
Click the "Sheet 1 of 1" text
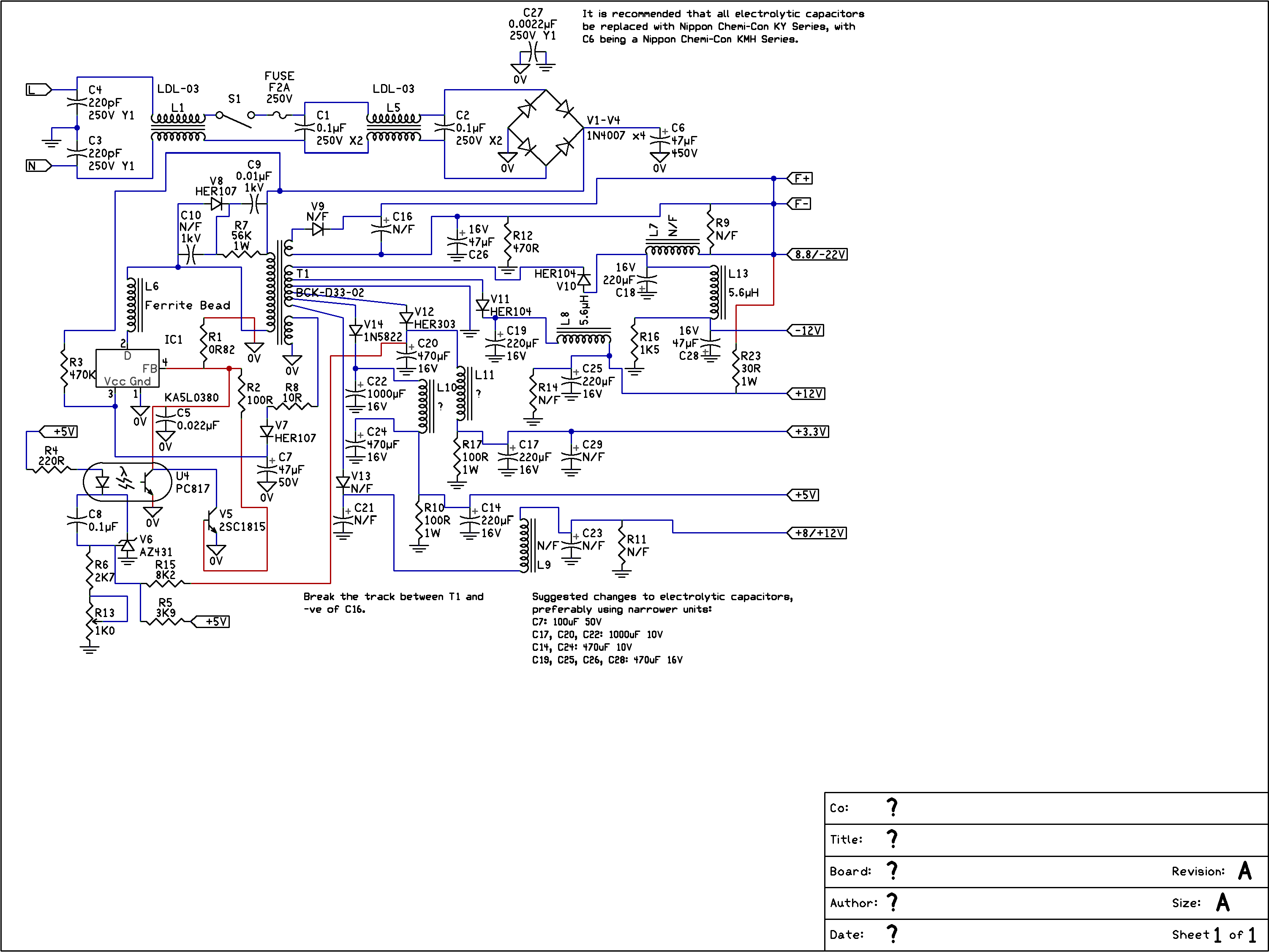1214,935
